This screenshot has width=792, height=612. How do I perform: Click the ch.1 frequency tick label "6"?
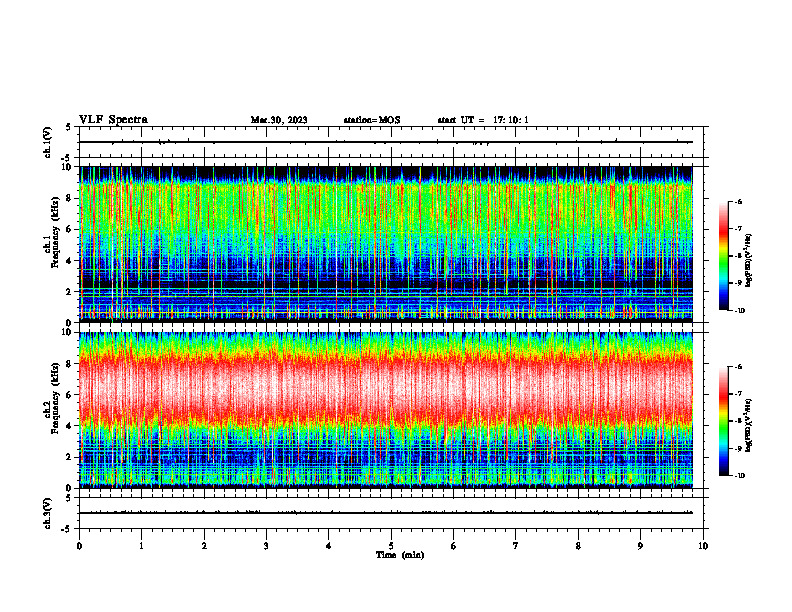[x=70, y=229]
